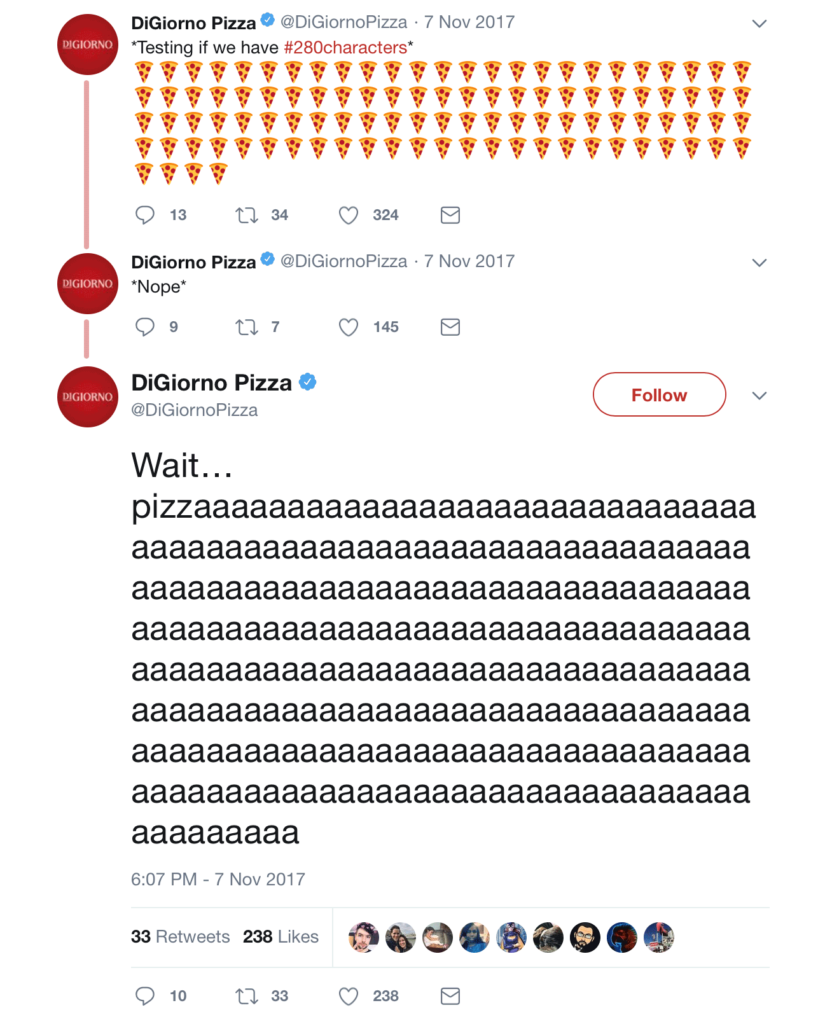Screen dimensions: 832x1024
Task: View the 33 Retweets list
Action: point(180,937)
